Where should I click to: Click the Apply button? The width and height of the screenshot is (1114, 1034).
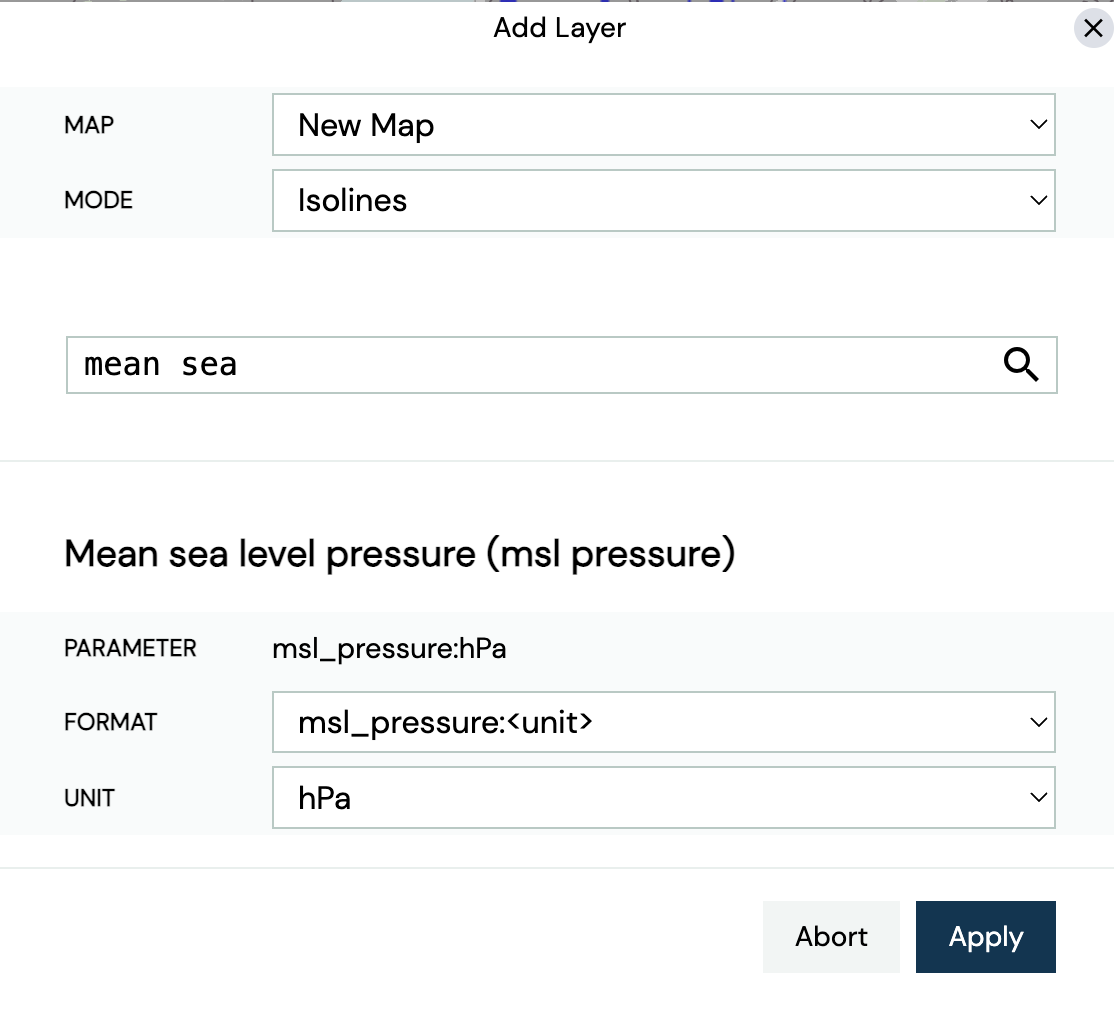(x=985, y=937)
